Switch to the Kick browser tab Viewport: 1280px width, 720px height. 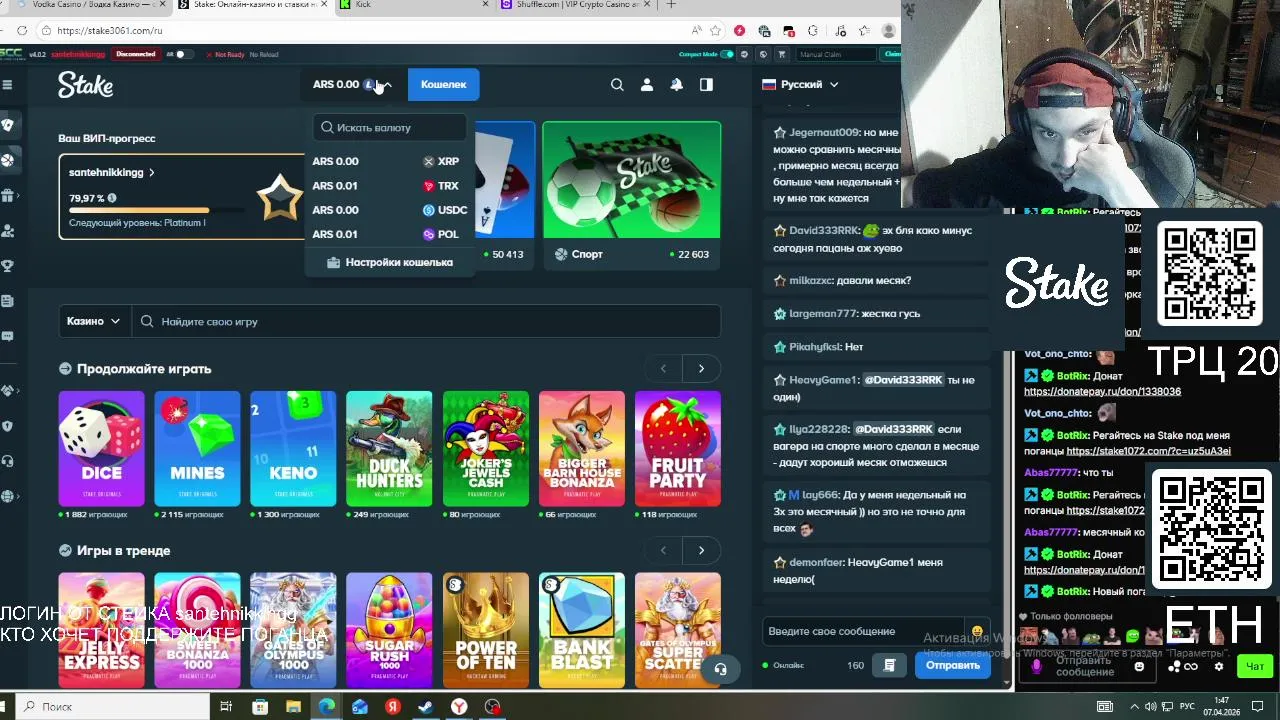(x=410, y=5)
